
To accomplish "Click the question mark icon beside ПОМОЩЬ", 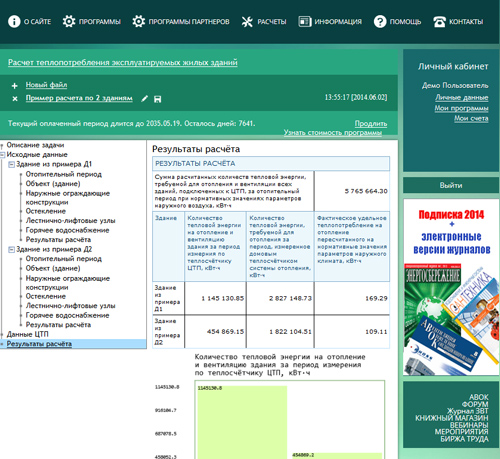I will point(380,22).
